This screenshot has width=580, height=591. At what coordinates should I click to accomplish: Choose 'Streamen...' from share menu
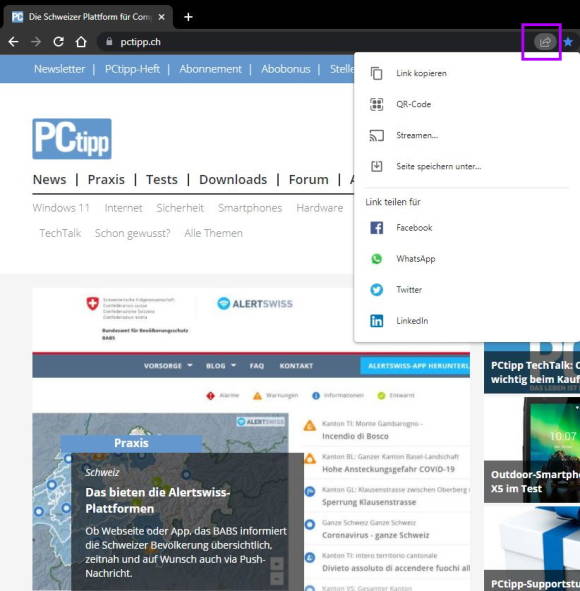pos(467,135)
